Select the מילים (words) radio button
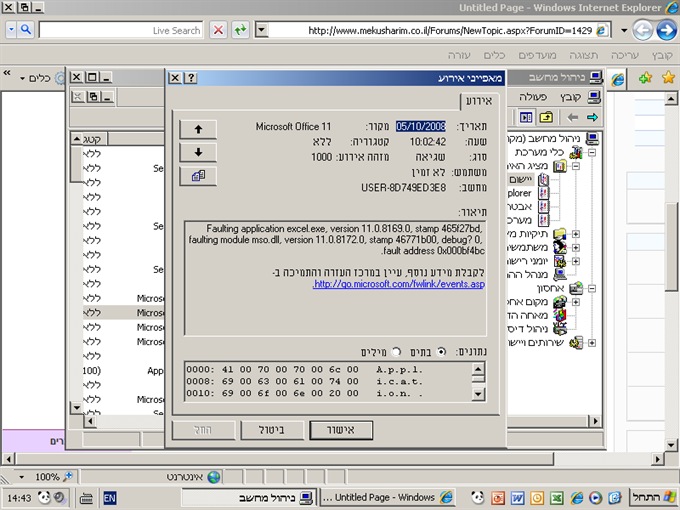This screenshot has width=680, height=510. (x=395, y=352)
